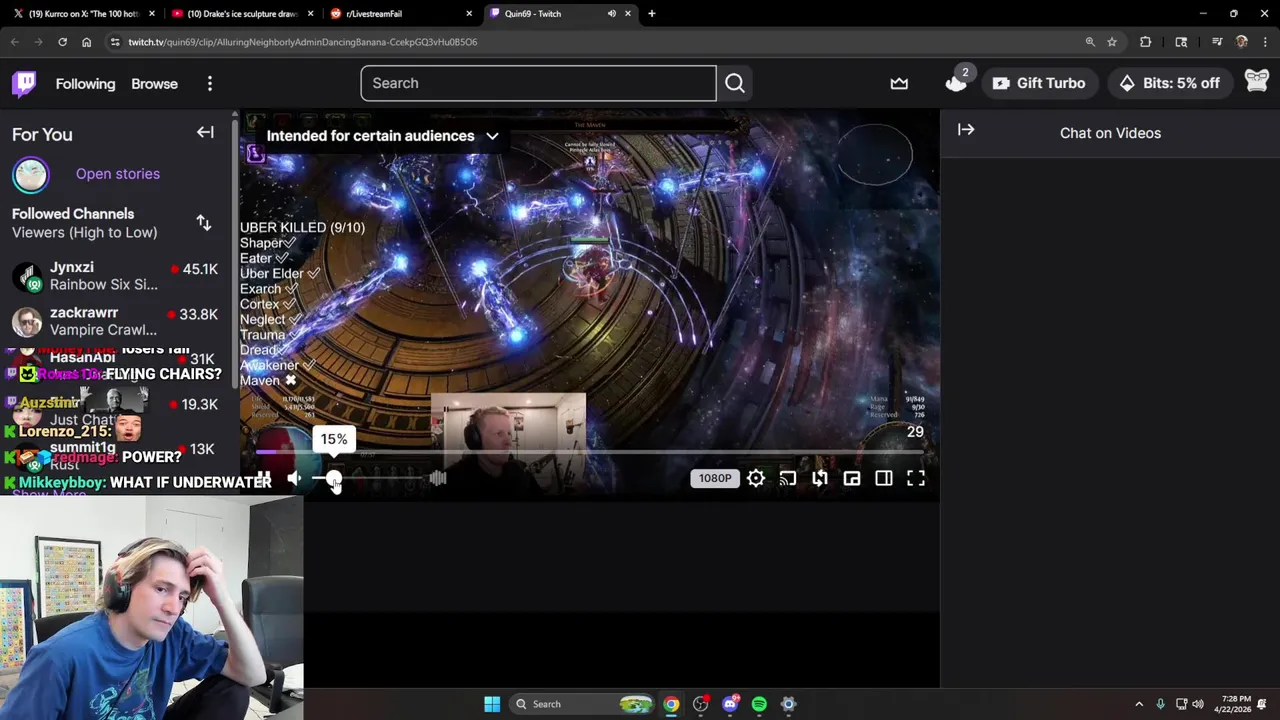The height and width of the screenshot is (720, 1280).
Task: Click the volume slider at 15%
Action: point(334,479)
